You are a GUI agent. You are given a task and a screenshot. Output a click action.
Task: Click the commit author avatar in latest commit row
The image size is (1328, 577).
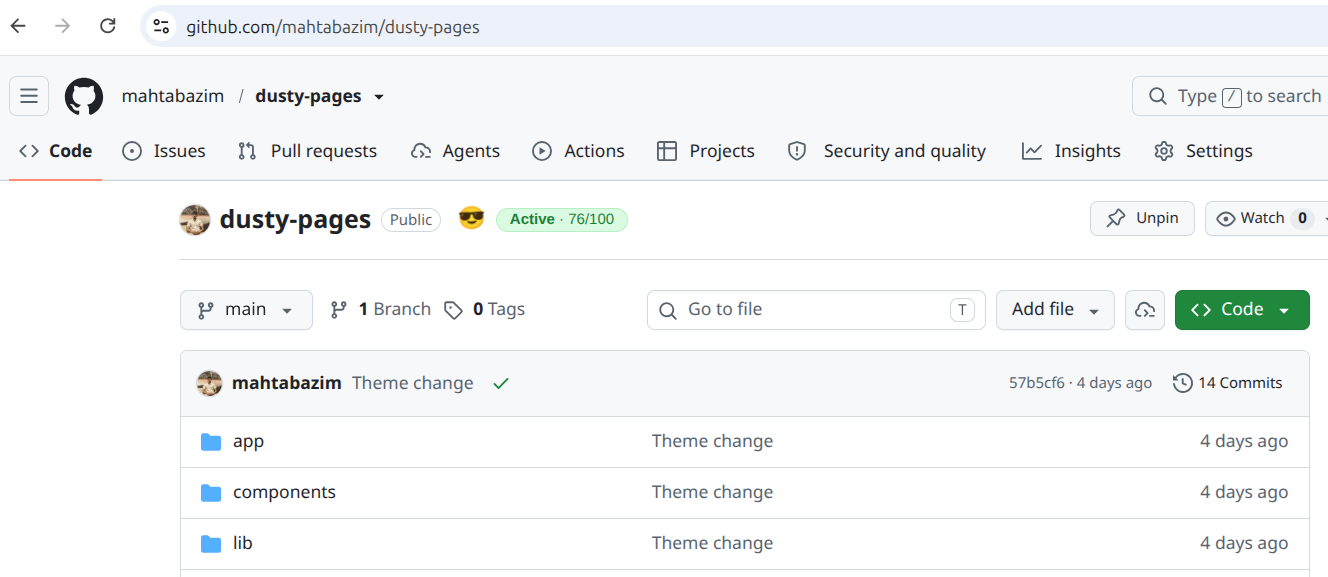[x=209, y=383]
